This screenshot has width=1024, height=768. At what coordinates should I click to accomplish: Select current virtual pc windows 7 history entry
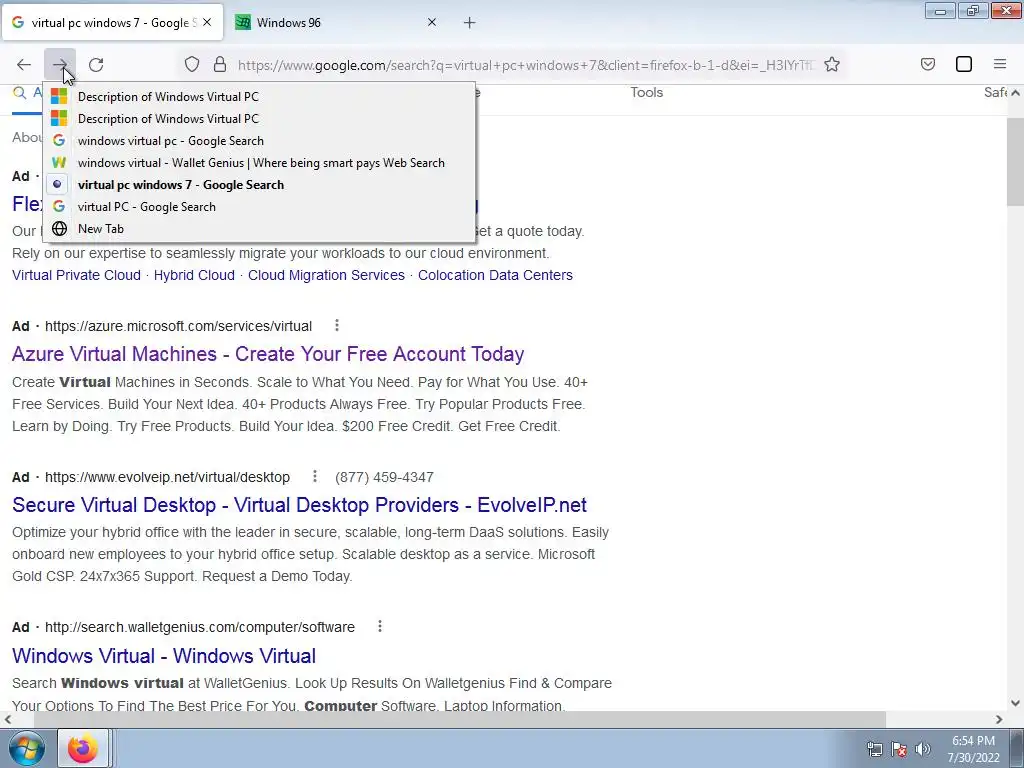[259, 185]
